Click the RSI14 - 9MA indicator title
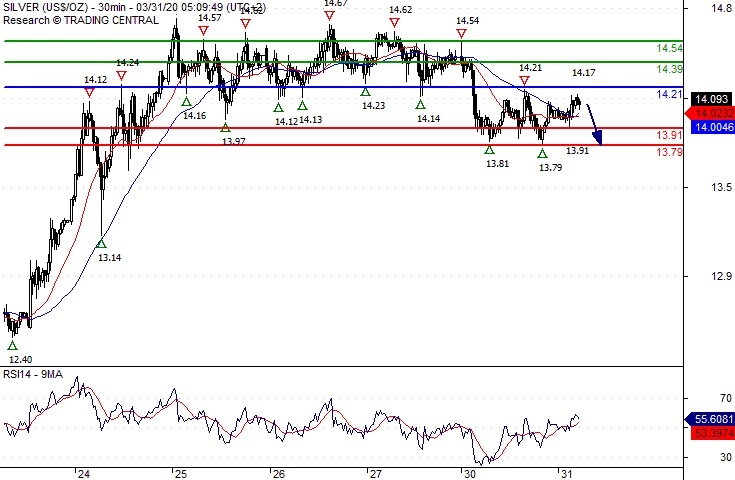This screenshot has width=735, height=480. pos(33,375)
